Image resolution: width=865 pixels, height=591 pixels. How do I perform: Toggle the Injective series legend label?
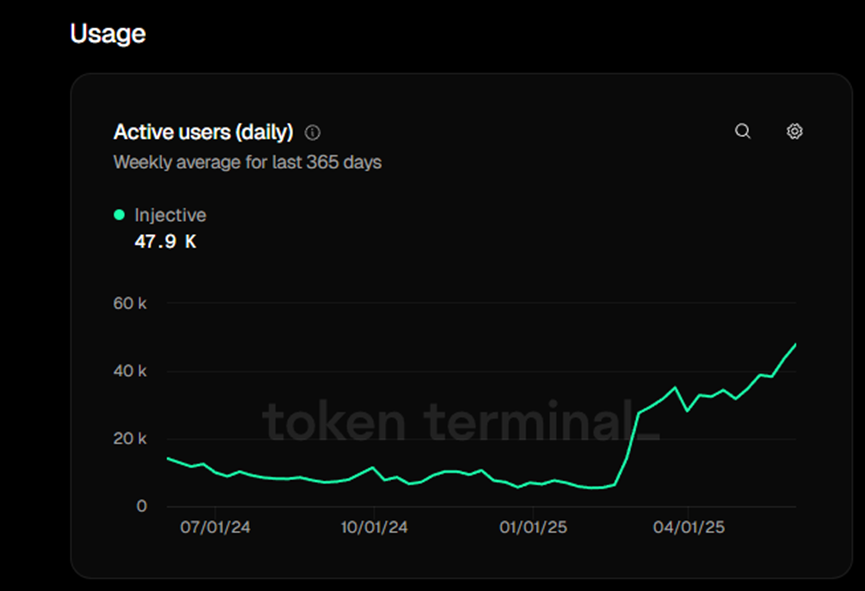[170, 215]
